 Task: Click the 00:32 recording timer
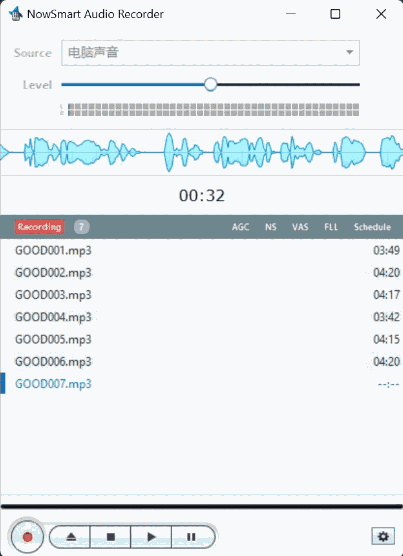[x=202, y=196]
